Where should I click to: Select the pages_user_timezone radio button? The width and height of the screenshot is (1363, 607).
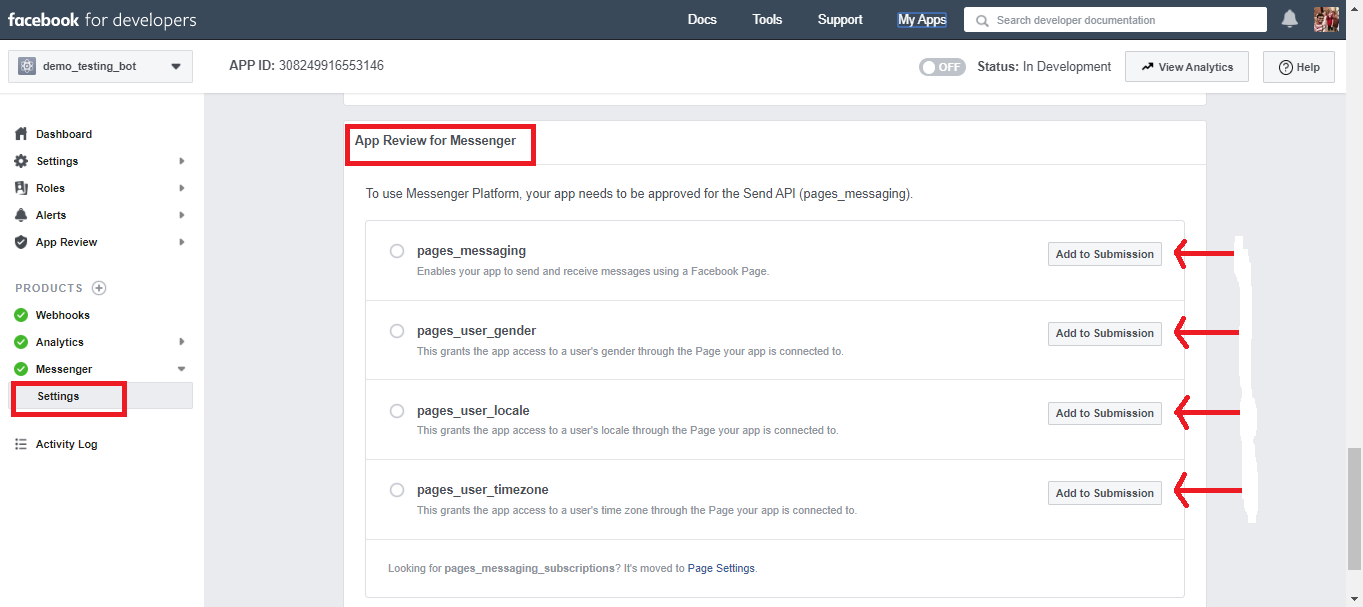[397, 490]
